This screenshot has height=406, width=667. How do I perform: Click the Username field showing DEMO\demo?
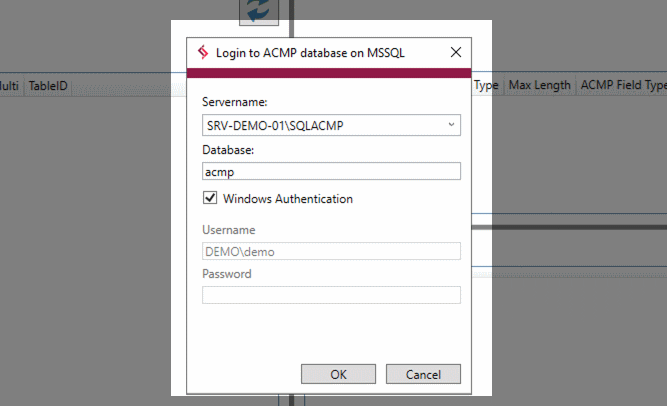coord(331,251)
